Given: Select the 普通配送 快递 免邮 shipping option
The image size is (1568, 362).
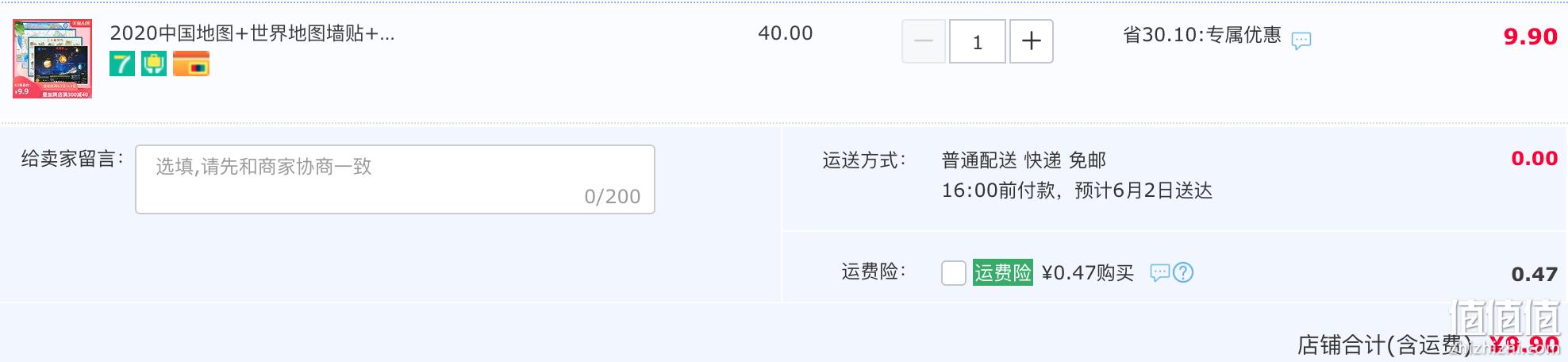Looking at the screenshot, I should (1024, 160).
